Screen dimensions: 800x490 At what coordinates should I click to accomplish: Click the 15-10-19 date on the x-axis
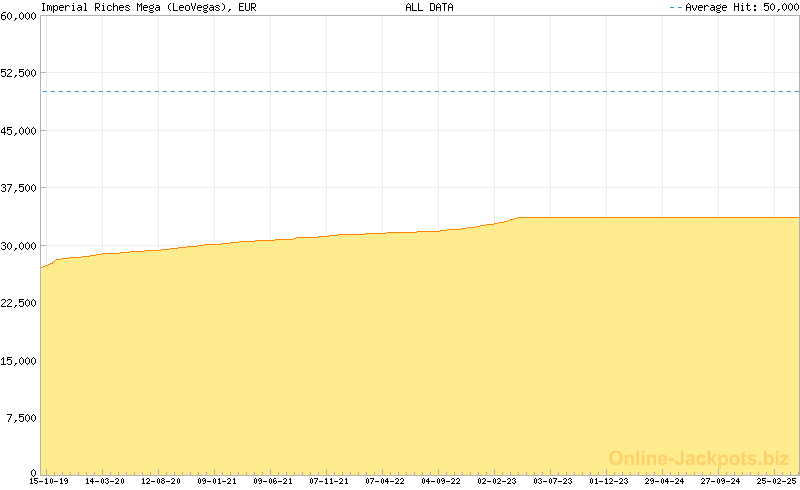tap(49, 481)
